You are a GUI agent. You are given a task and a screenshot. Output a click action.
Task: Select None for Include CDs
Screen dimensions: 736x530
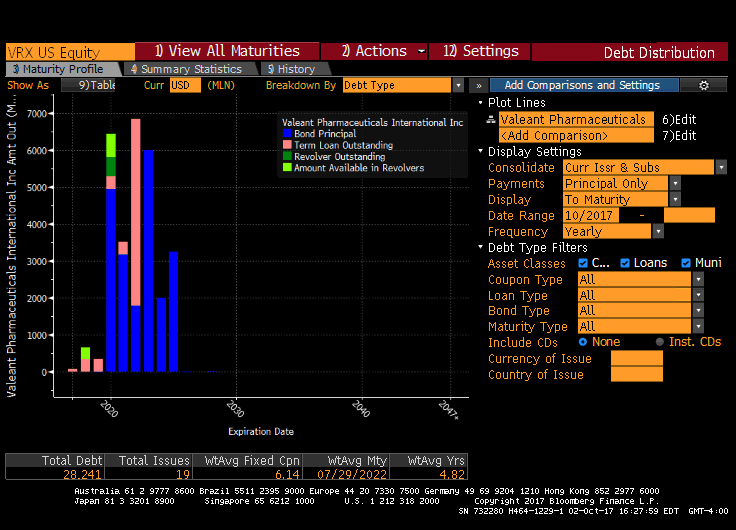tap(583, 342)
